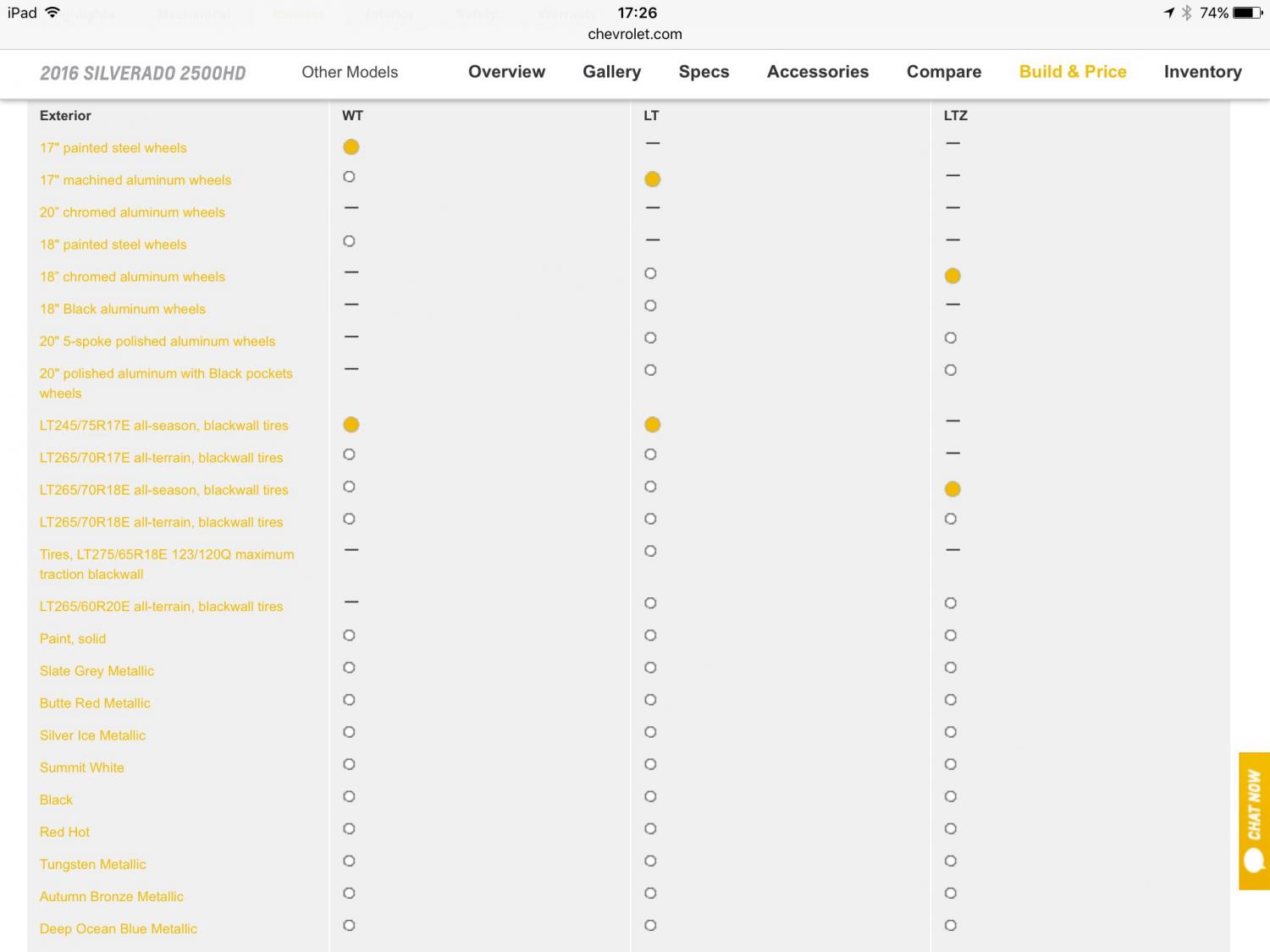1270x952 pixels.
Task: Open the 20" chromed aluminum wheels link
Action: (132, 212)
